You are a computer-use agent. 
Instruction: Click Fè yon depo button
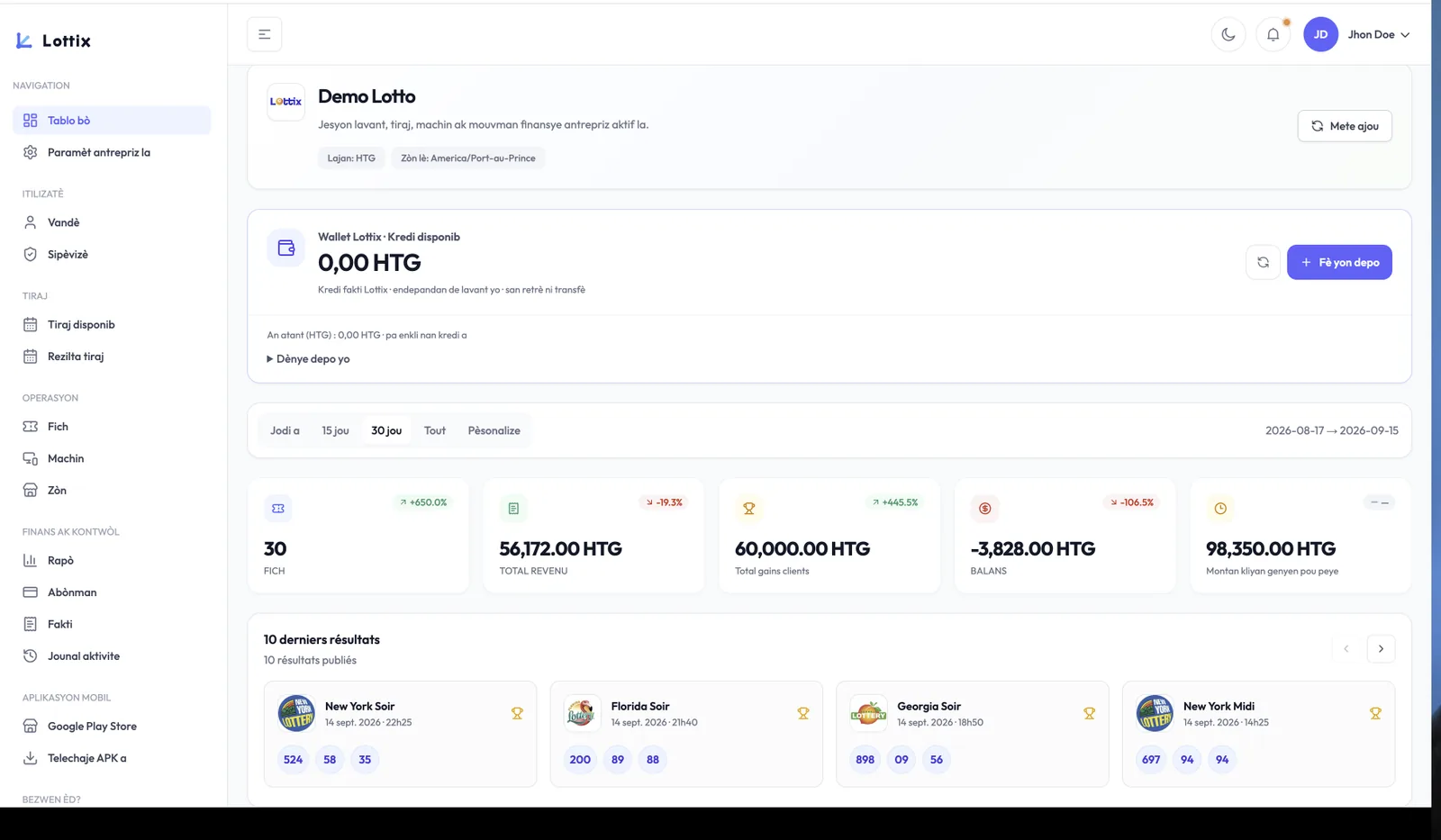click(x=1339, y=262)
